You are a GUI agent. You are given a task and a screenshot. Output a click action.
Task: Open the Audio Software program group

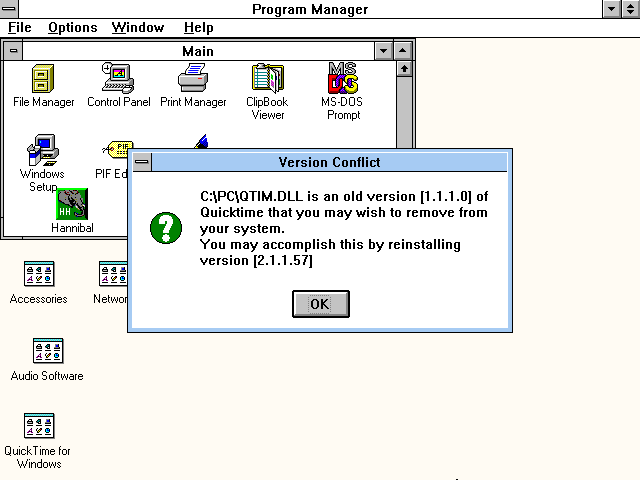coord(48,351)
